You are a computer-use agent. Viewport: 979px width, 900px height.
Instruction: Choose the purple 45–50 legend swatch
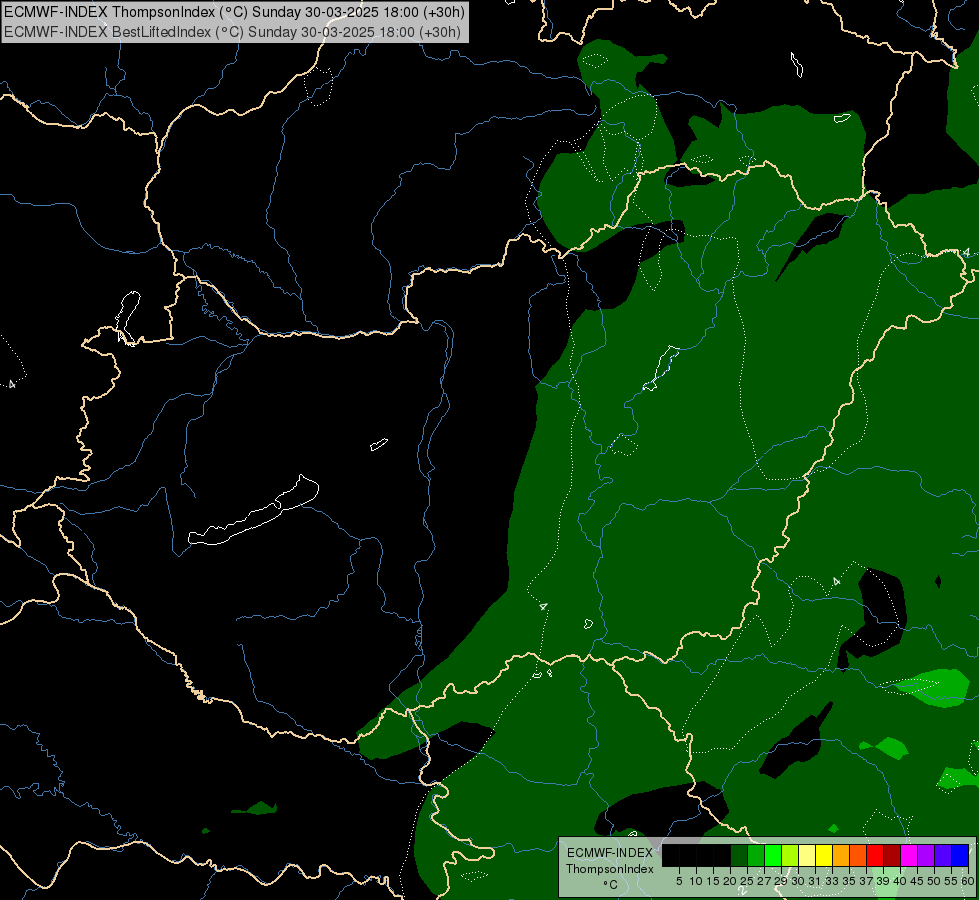coord(926,855)
